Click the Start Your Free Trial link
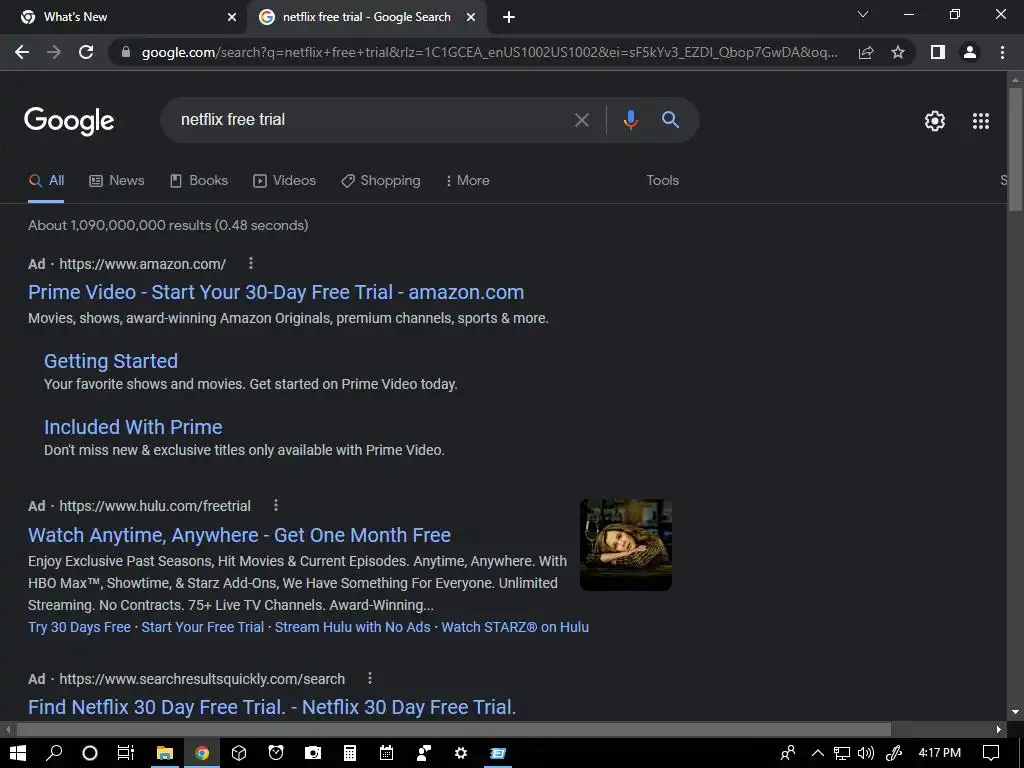Screen dimensions: 1024x768 (x=202, y=627)
